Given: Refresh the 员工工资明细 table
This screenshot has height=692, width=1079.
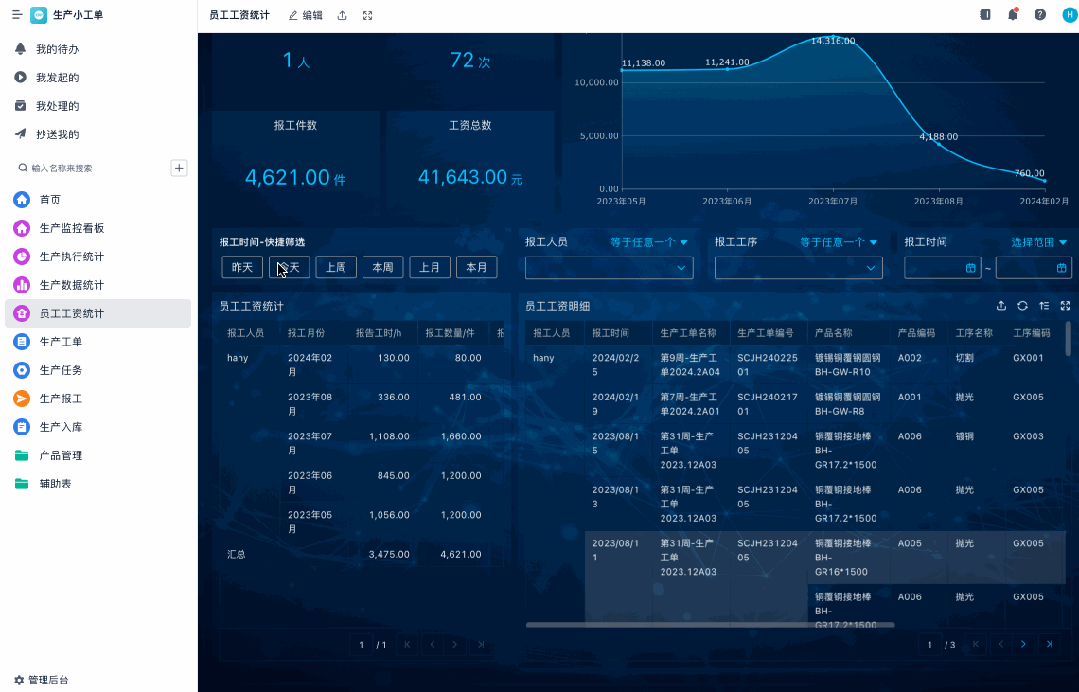Looking at the screenshot, I should click(1022, 306).
